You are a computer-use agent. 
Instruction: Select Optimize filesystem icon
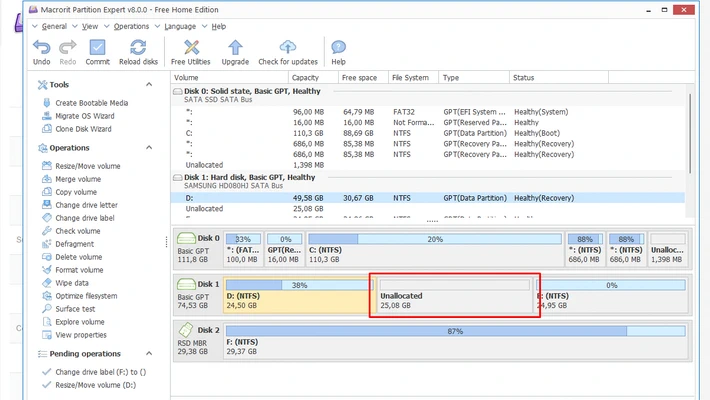[46, 296]
